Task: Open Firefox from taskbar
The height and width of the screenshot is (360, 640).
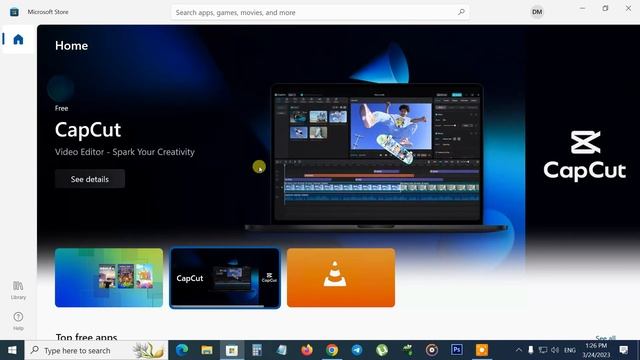Action: click(307, 350)
